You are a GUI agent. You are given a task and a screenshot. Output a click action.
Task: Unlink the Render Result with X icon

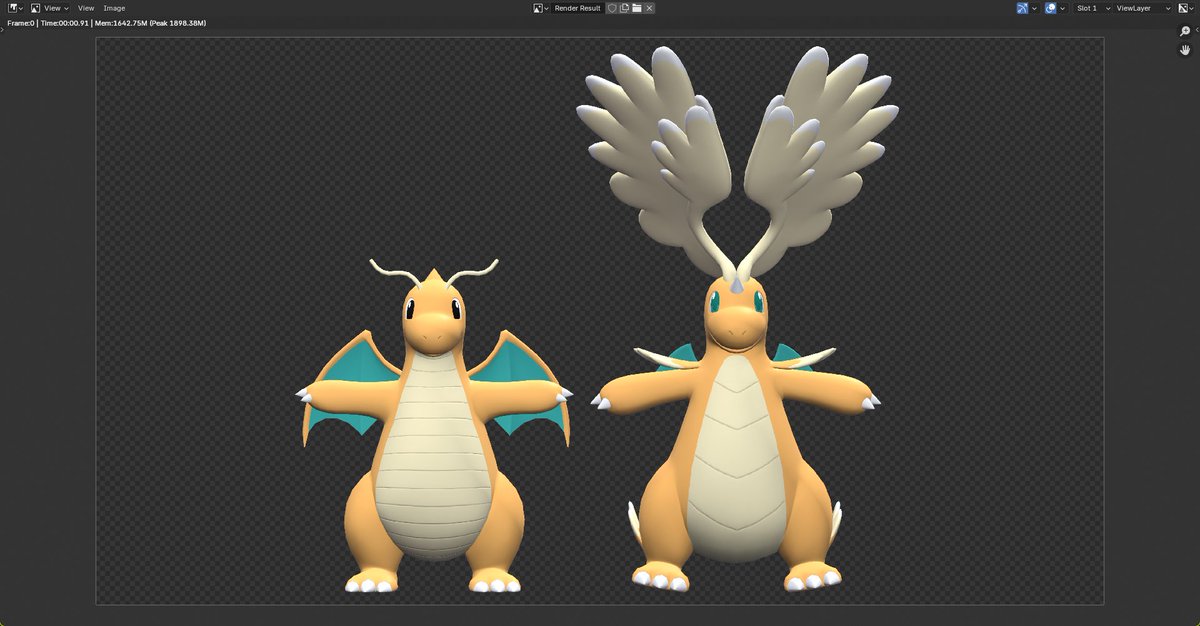point(650,8)
